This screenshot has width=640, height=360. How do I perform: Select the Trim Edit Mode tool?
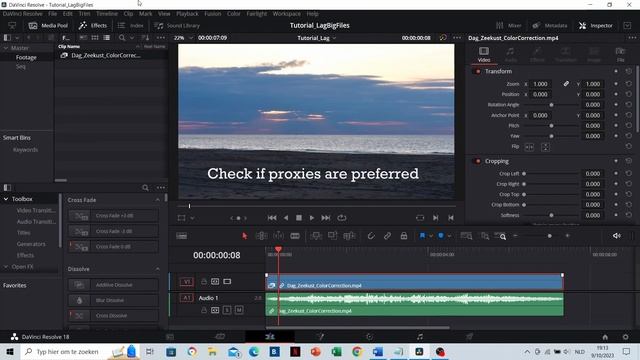point(261,236)
